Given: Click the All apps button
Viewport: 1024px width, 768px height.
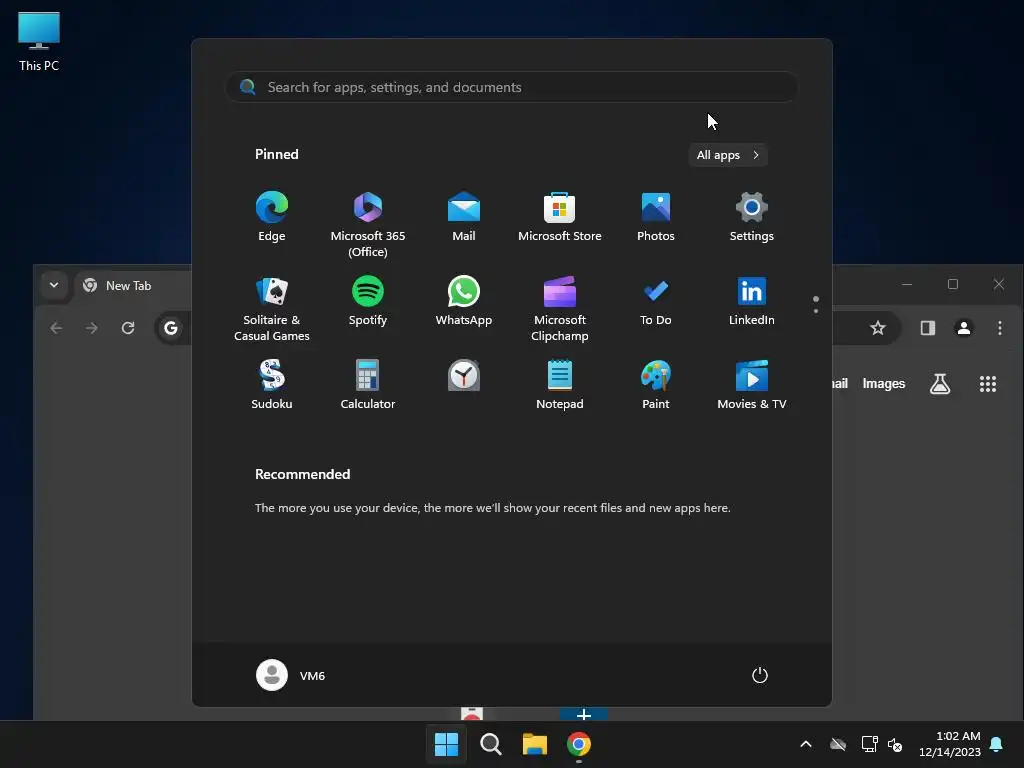Looking at the screenshot, I should pyautogui.click(x=728, y=155).
